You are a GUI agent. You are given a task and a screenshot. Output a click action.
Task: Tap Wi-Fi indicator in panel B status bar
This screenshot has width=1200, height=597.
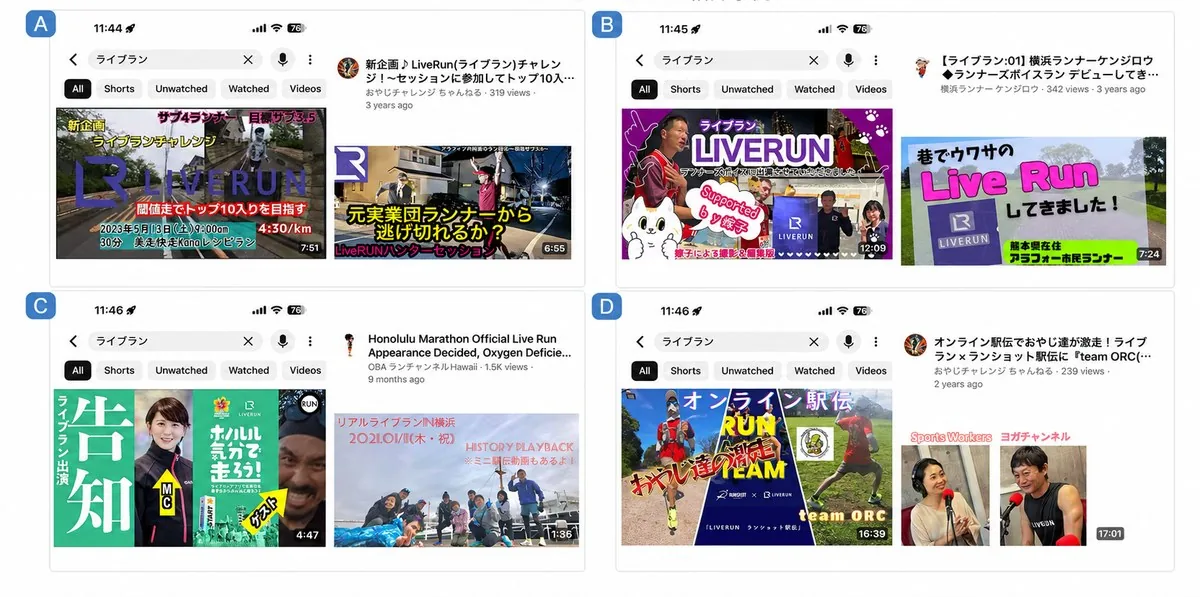point(843,29)
